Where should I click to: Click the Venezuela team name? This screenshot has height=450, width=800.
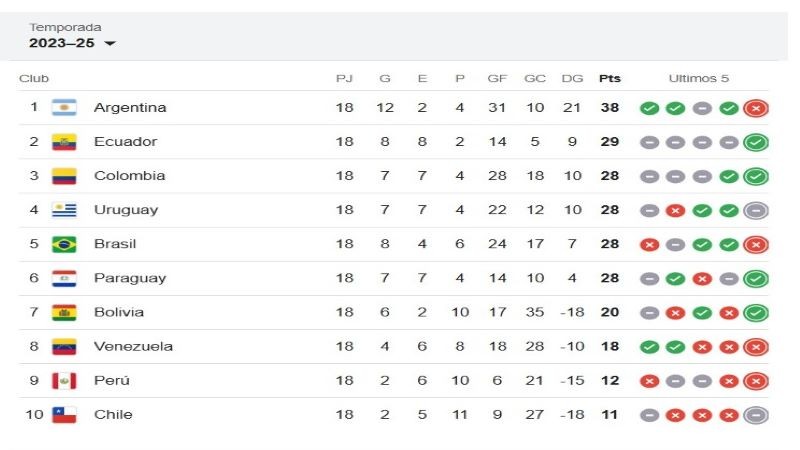pyautogui.click(x=133, y=346)
